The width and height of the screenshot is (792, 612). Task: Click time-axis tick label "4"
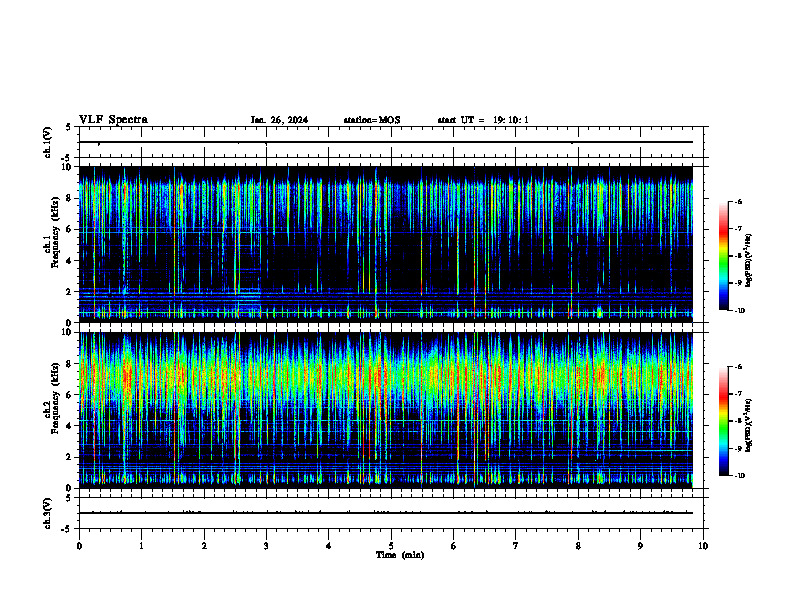tap(329, 546)
